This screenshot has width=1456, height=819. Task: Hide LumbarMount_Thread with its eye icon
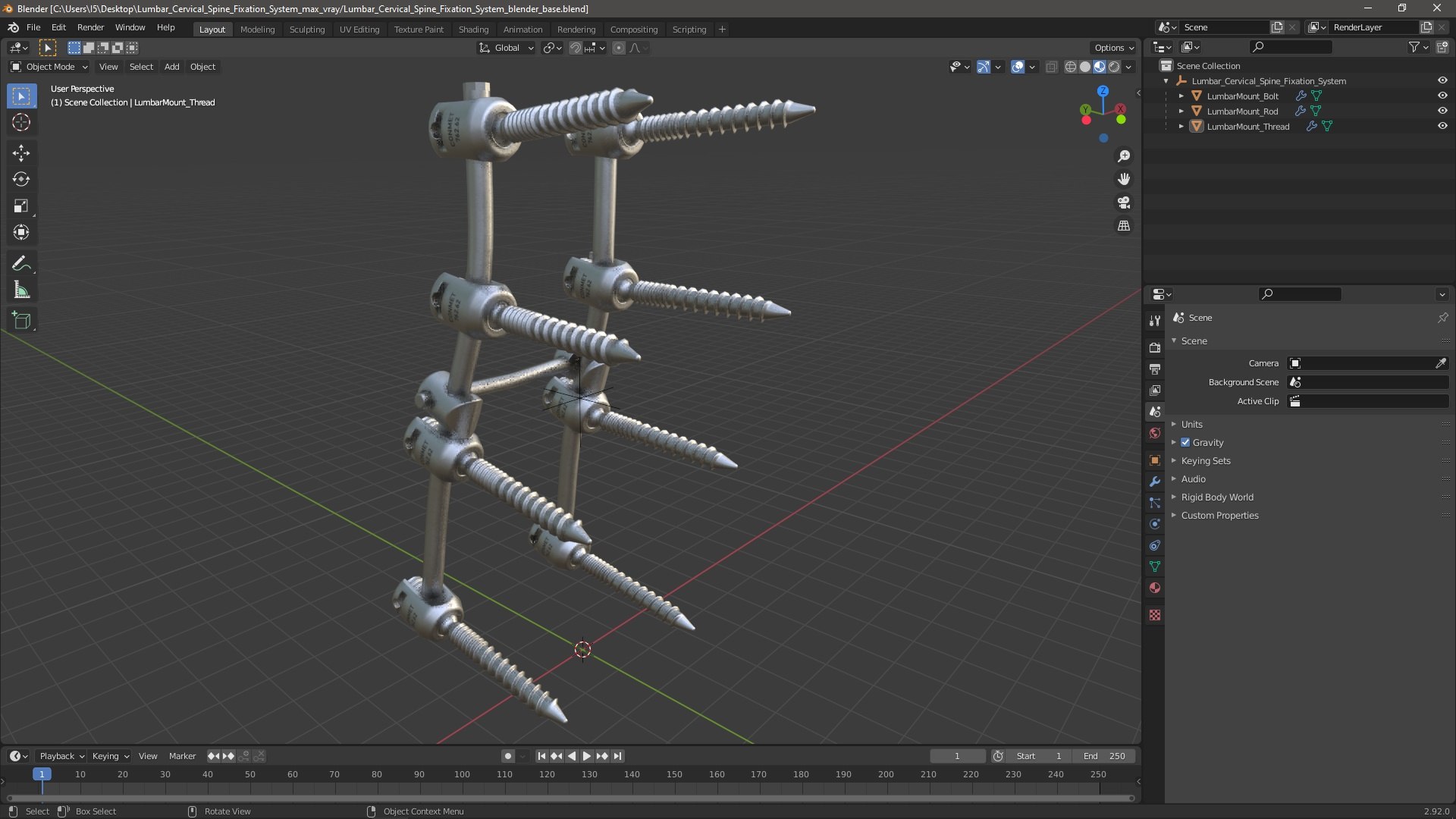coord(1442,127)
